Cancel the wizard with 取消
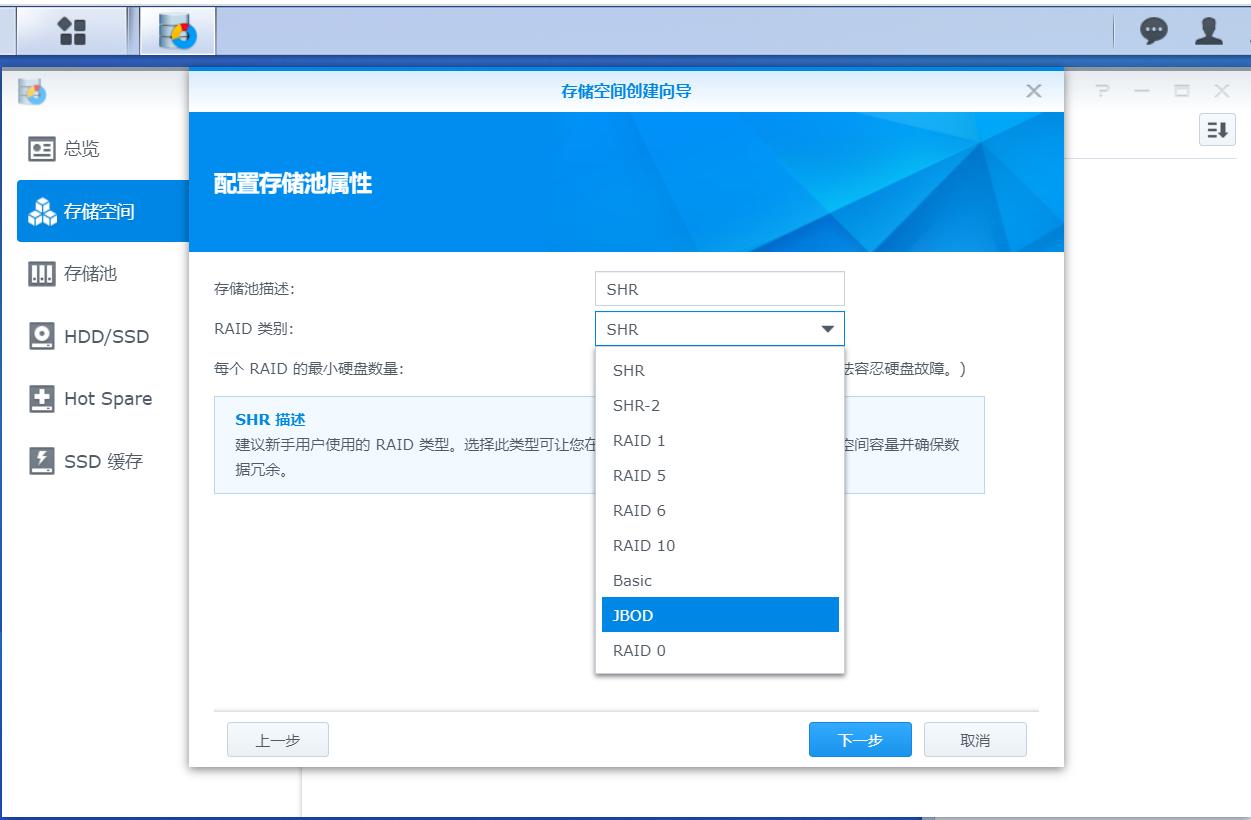 [975, 739]
